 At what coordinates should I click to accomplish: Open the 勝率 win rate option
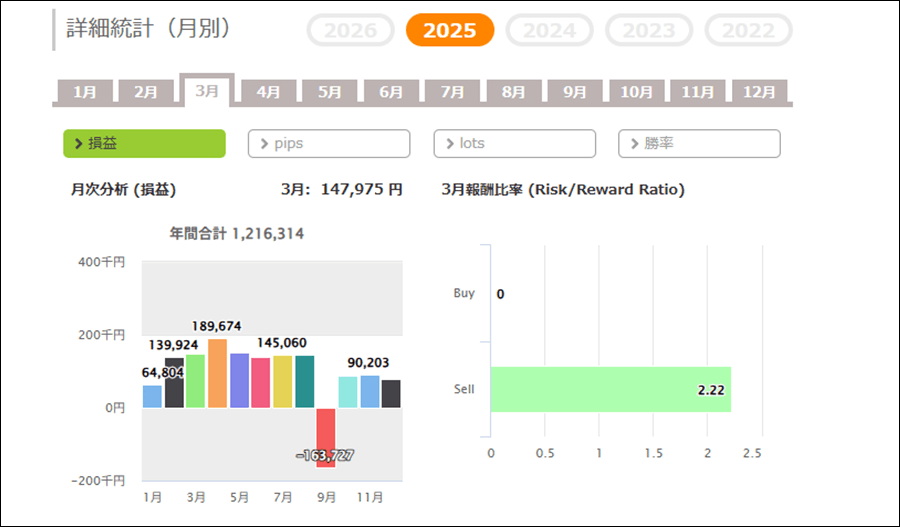click(x=699, y=144)
